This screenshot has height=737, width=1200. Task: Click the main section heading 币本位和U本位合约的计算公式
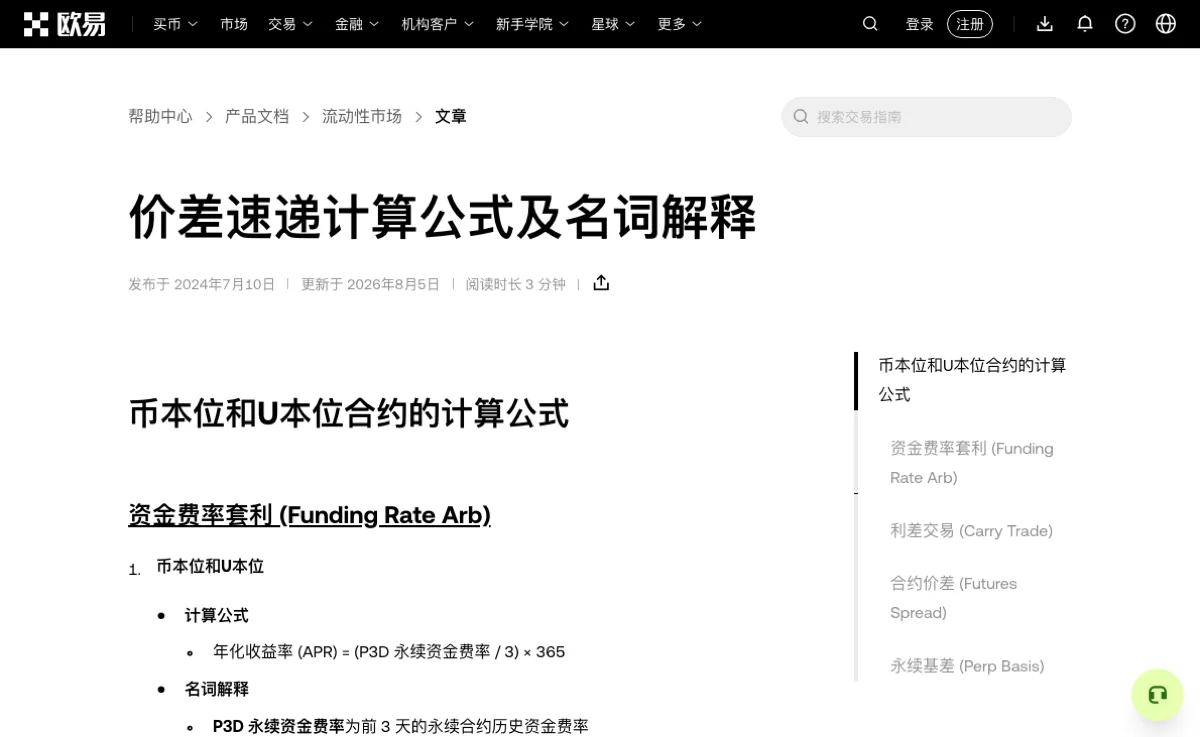[x=349, y=413]
